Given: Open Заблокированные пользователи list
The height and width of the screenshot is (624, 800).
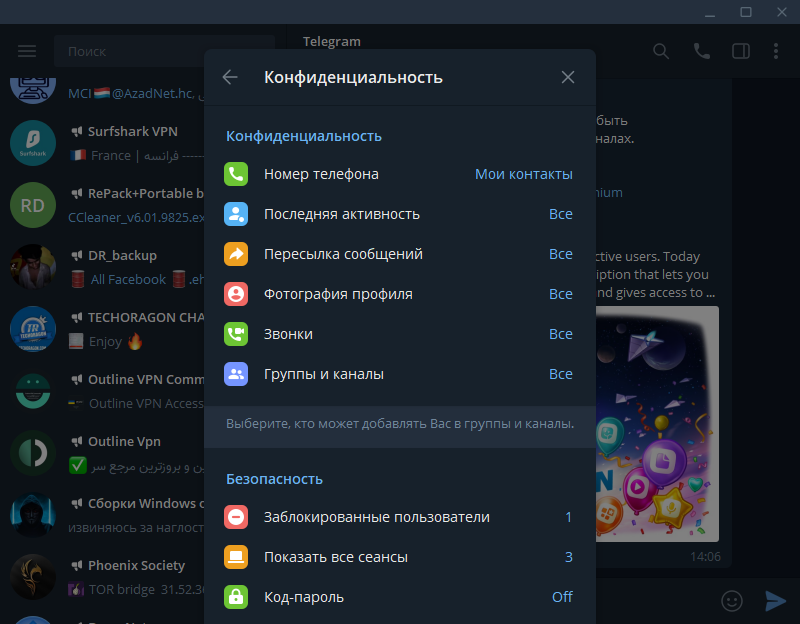Looking at the screenshot, I should 399,517.
